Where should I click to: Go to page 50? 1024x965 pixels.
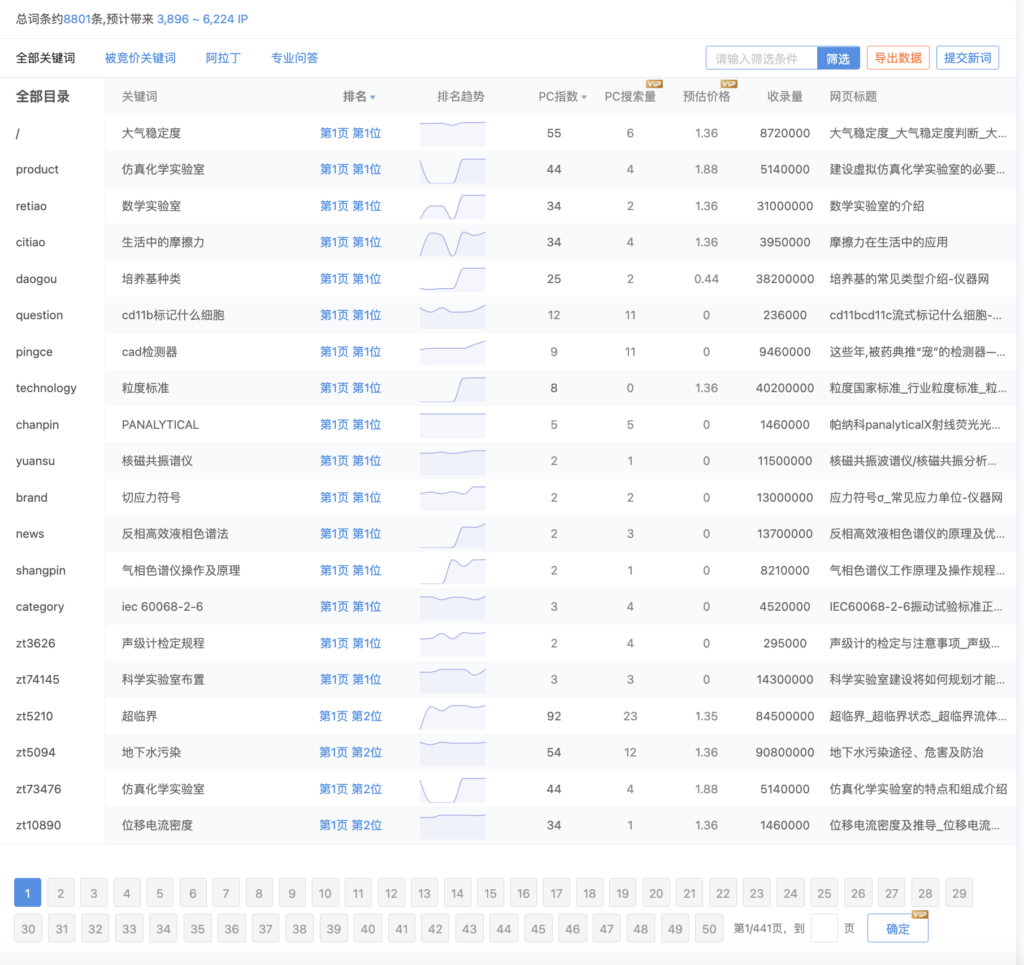coord(709,929)
